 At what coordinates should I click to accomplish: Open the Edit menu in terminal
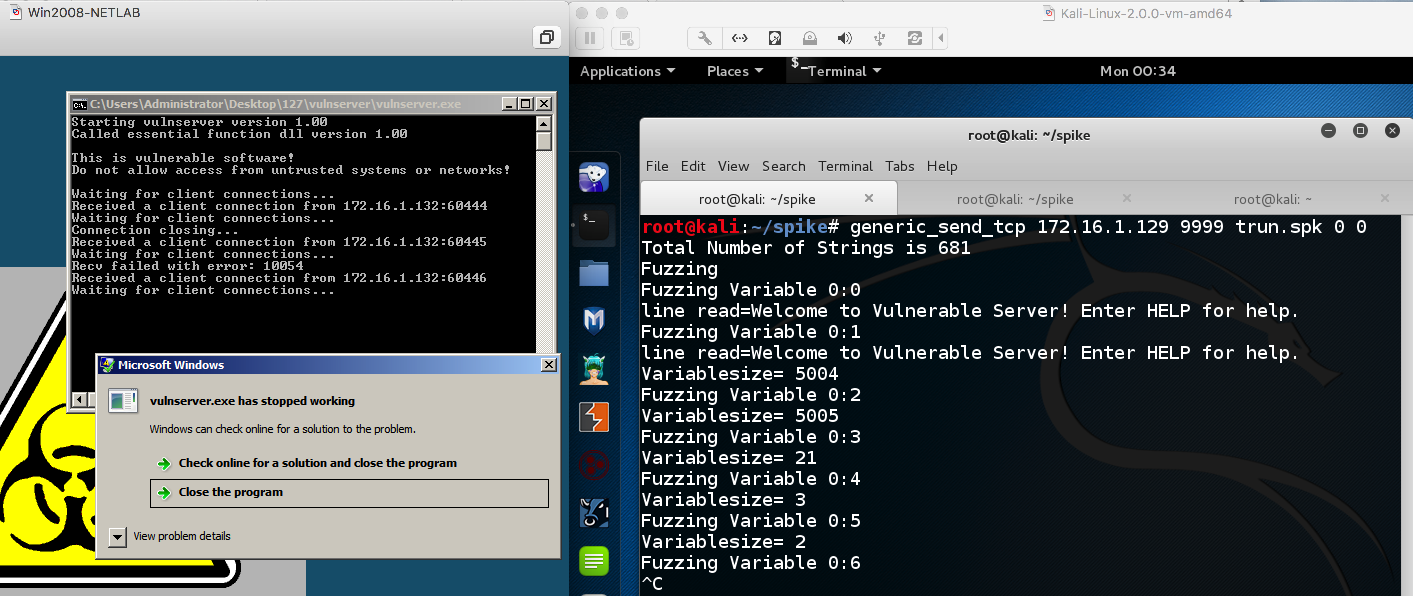click(693, 166)
